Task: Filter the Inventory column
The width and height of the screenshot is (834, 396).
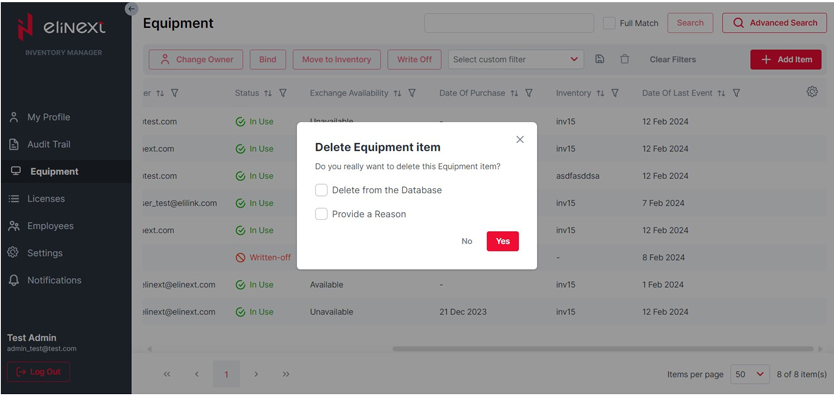Action: tap(615, 93)
